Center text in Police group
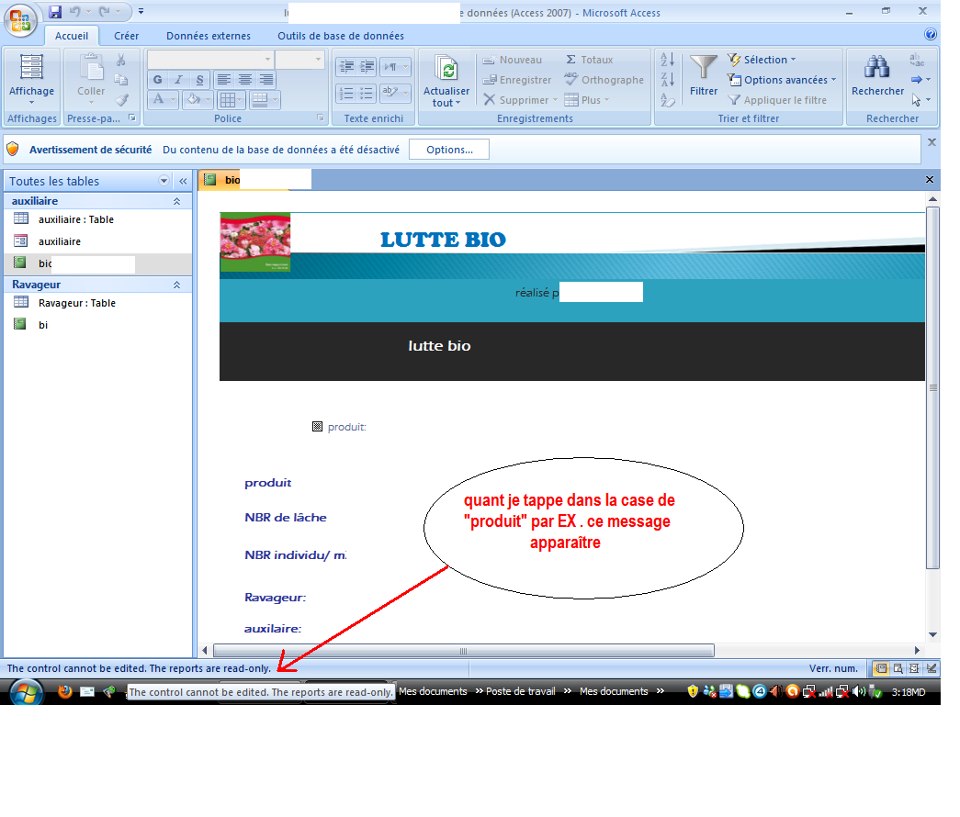This screenshot has width=960, height=817. click(x=245, y=80)
